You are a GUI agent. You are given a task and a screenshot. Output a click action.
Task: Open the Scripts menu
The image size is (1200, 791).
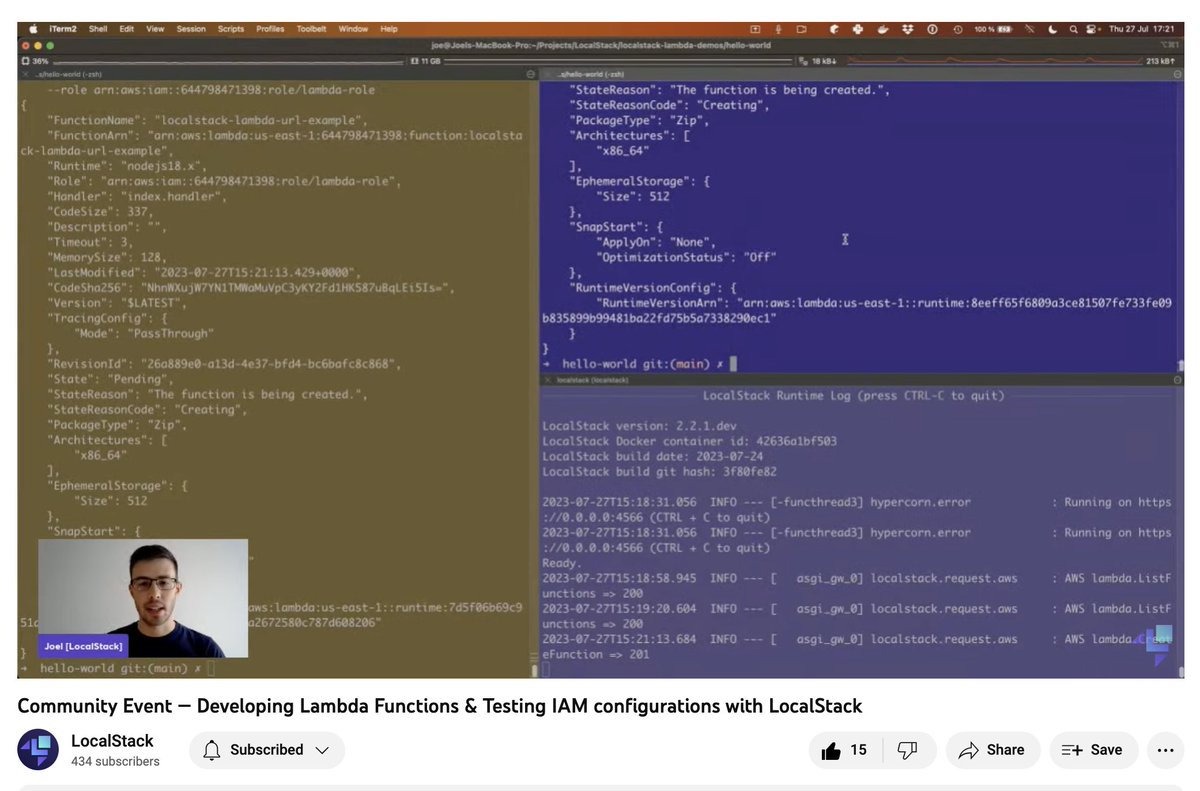coord(231,29)
